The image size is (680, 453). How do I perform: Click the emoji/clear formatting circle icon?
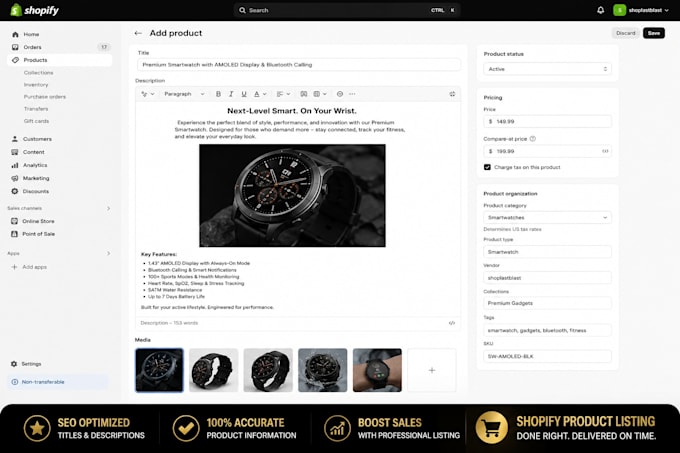[340, 94]
